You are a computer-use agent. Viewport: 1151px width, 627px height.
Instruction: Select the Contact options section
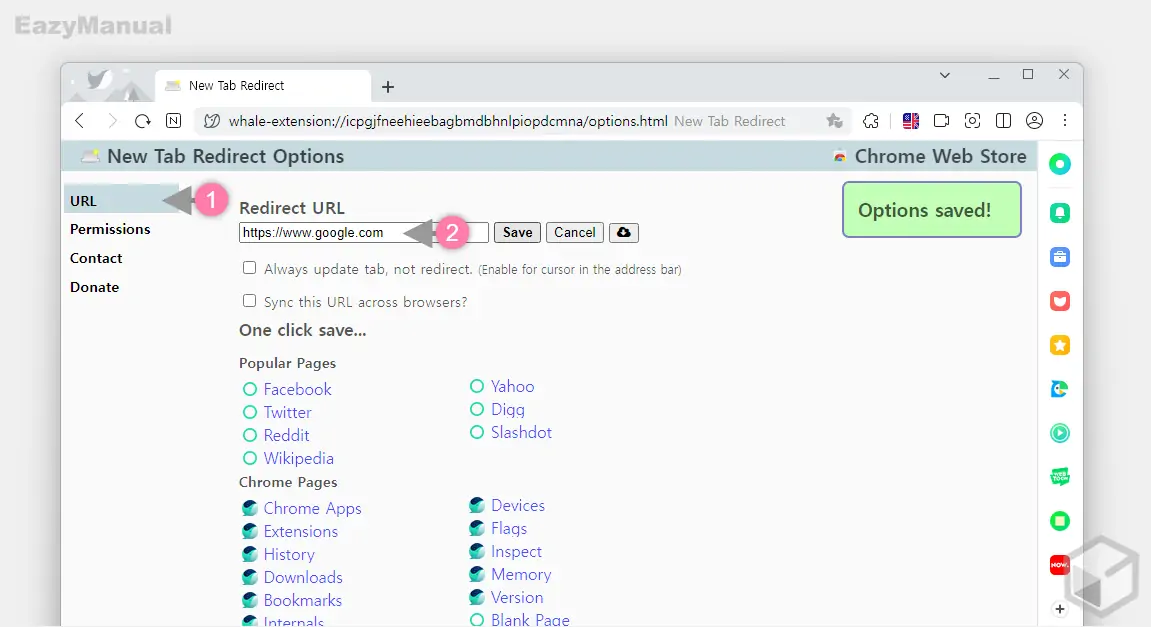point(96,258)
